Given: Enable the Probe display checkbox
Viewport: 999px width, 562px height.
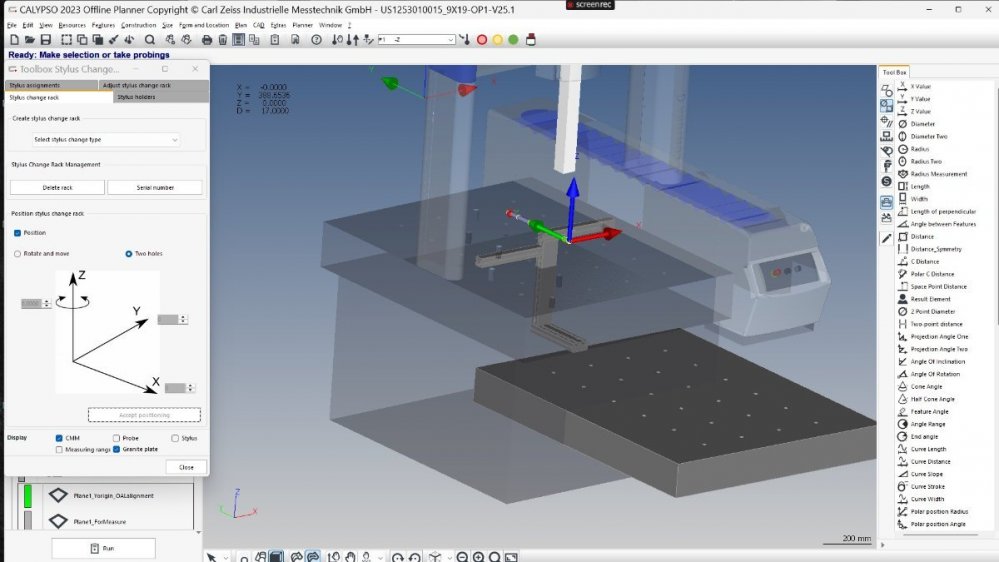Looking at the screenshot, I should (117, 438).
